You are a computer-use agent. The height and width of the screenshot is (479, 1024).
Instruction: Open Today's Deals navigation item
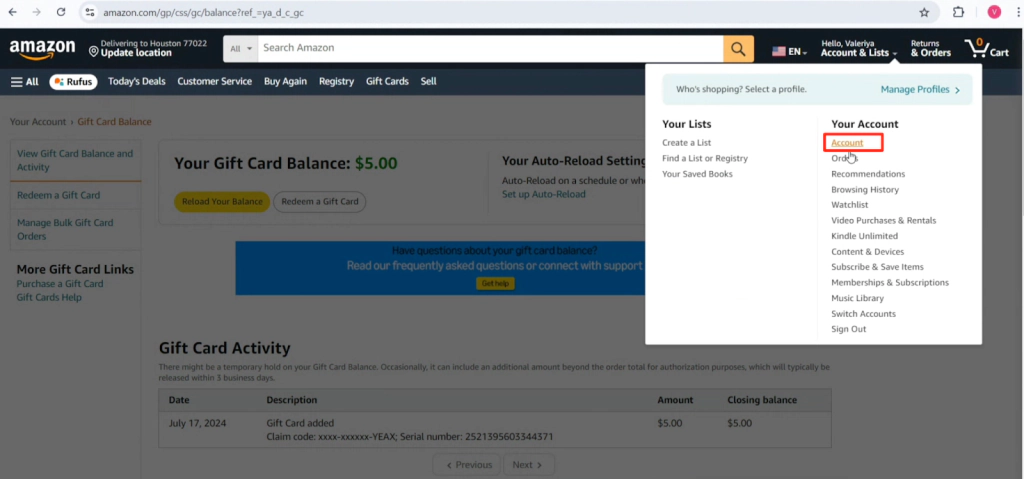click(136, 82)
